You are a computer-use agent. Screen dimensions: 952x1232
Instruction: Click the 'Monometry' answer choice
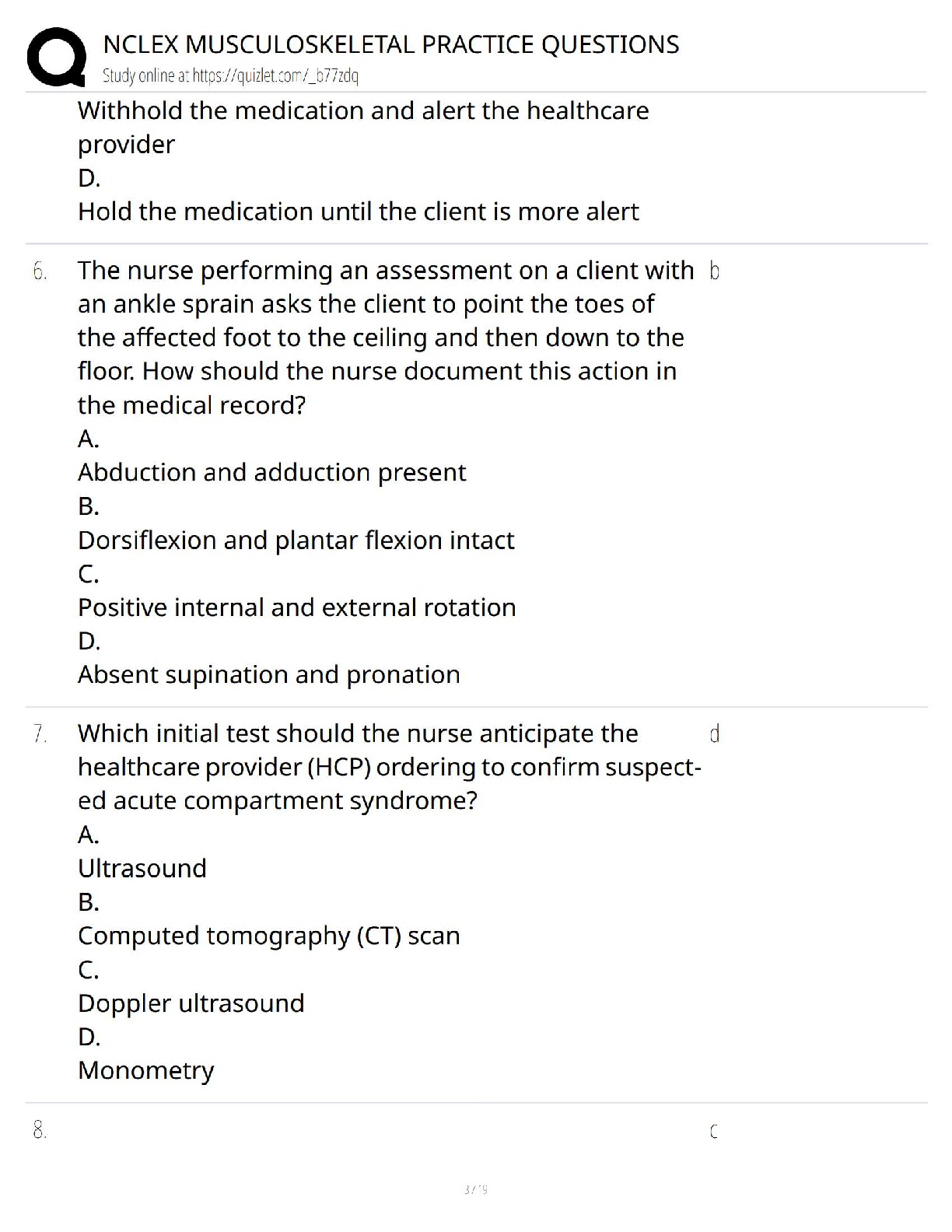(x=145, y=1070)
